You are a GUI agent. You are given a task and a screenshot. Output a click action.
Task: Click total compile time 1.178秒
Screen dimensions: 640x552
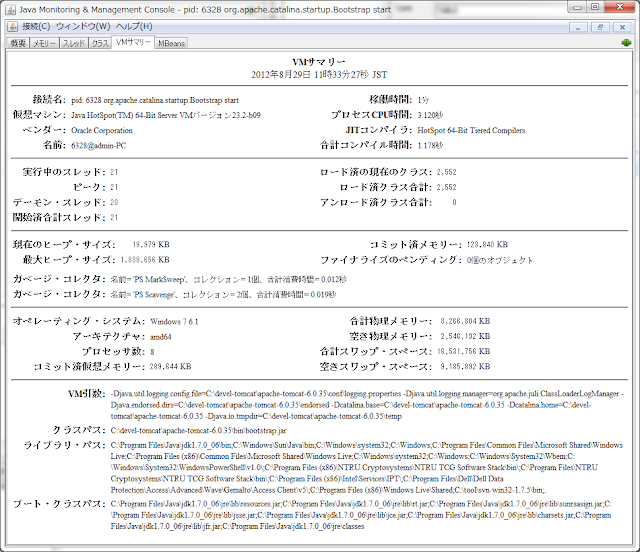coord(430,145)
